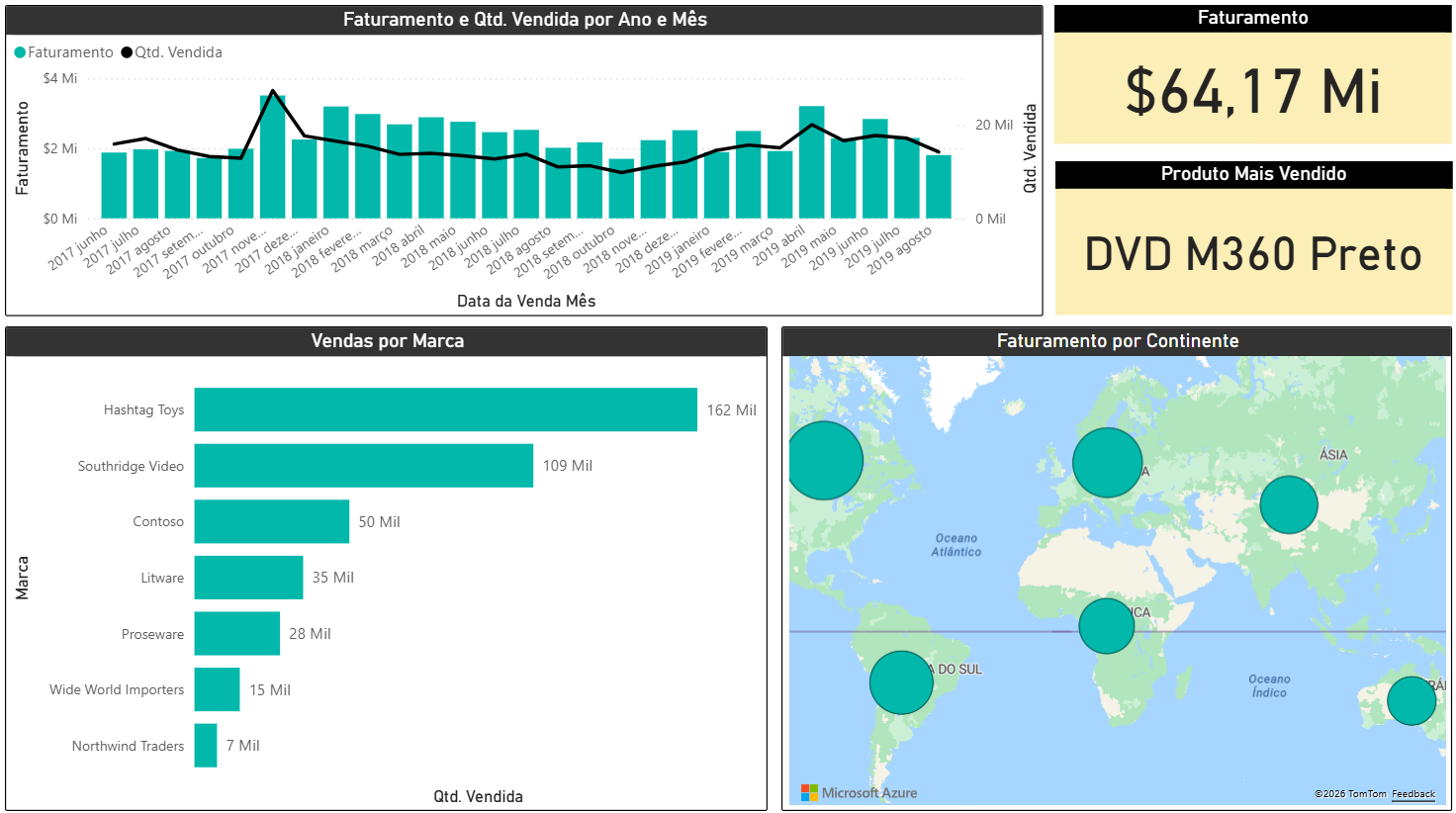Click the $4 Mi y-axis tick label
The height and width of the screenshot is (813, 1456).
(59, 78)
